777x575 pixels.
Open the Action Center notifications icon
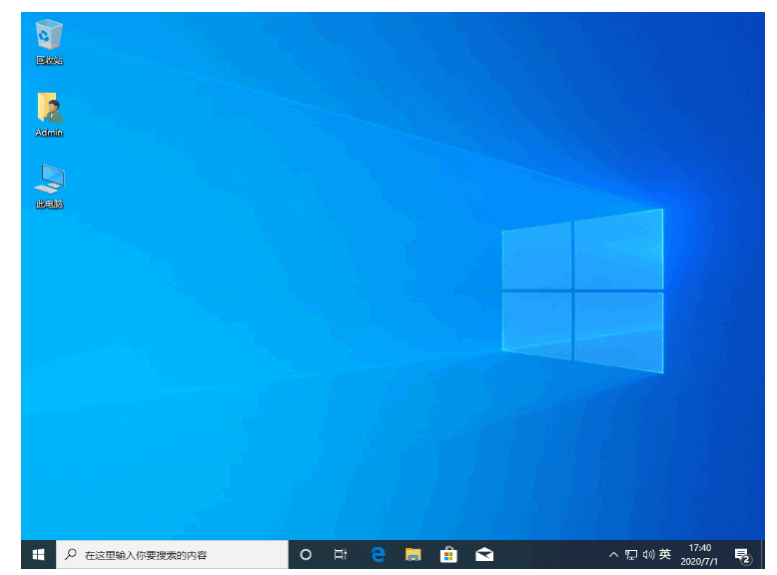(742, 555)
